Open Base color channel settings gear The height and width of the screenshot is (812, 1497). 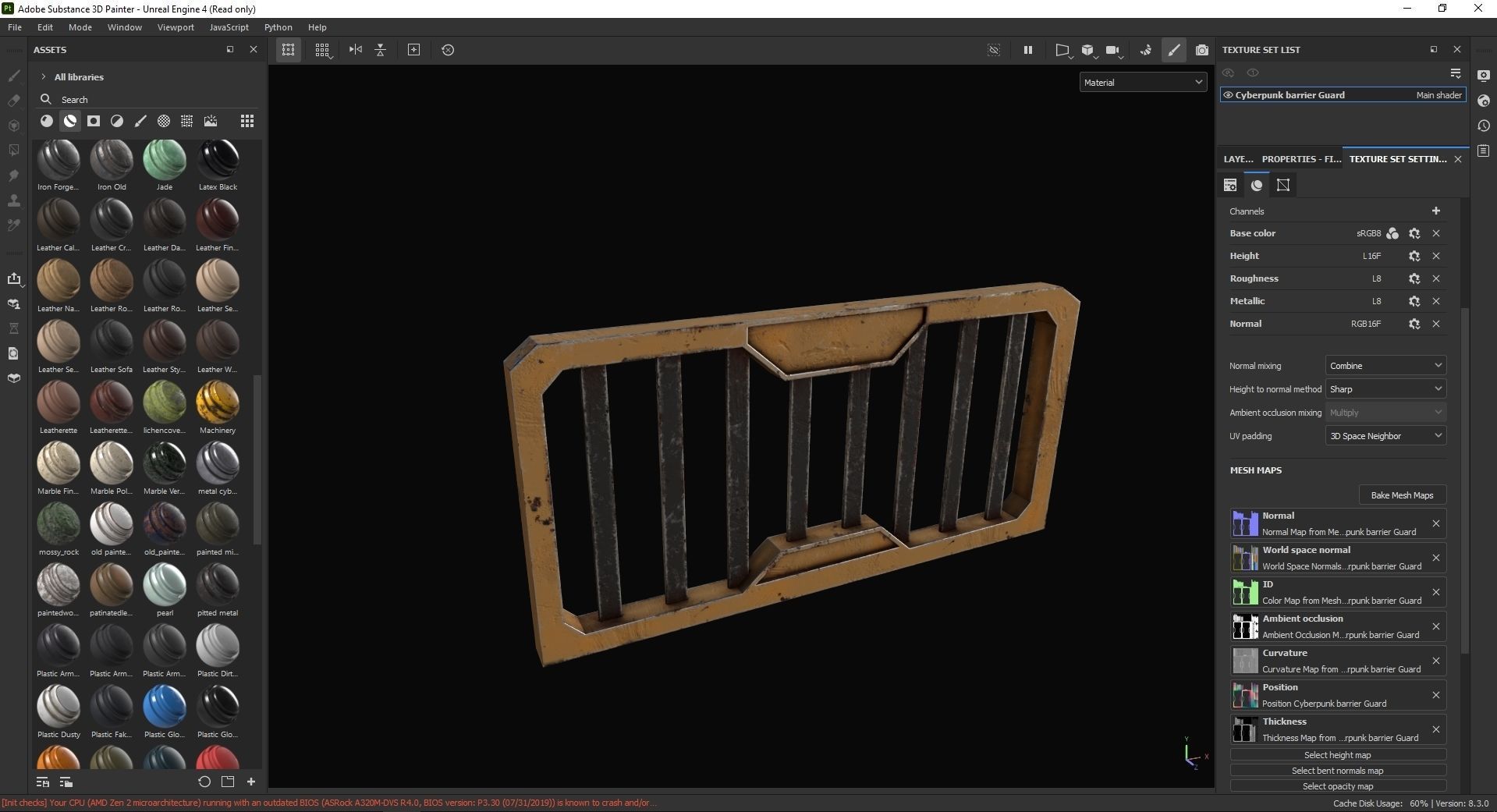point(1414,233)
